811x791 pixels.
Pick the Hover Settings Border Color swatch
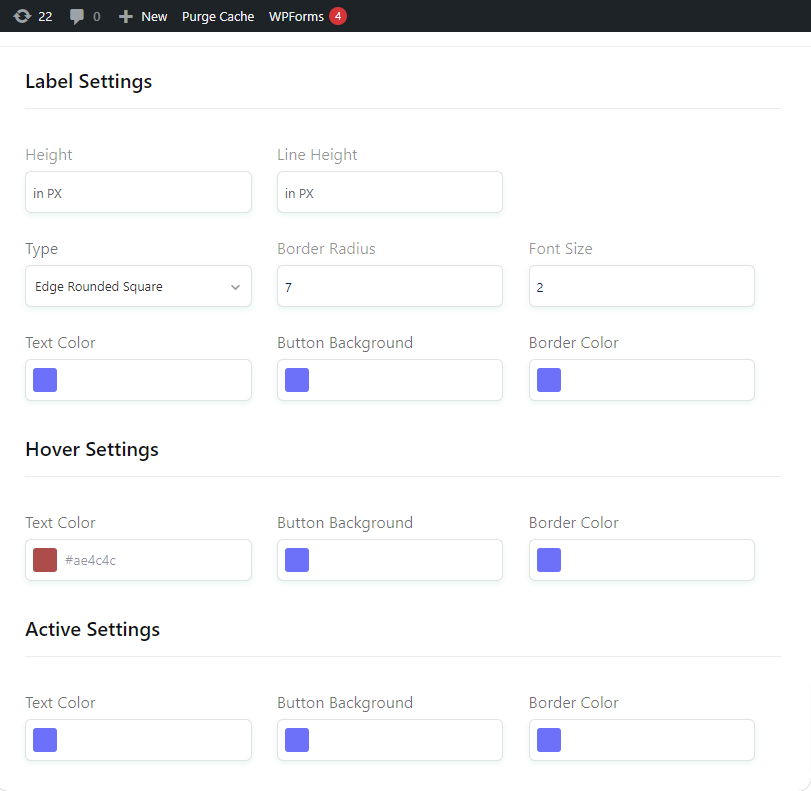tap(549, 560)
